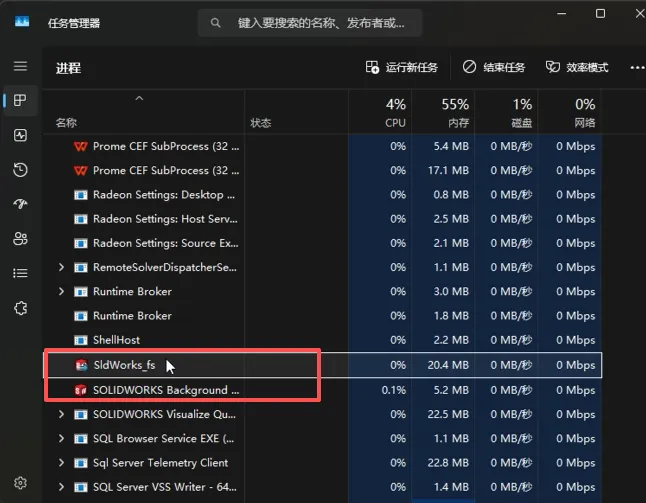Screen dimensions: 646x503
Task: Open the App history sidebar icon
Action: [20, 170]
